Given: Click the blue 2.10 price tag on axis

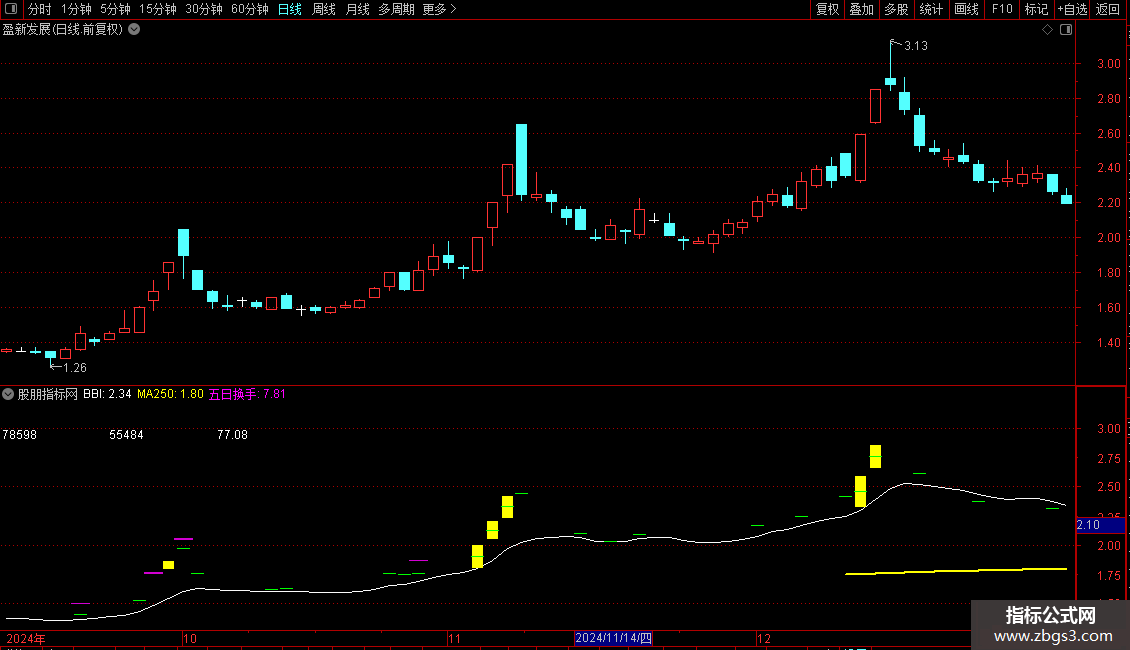Looking at the screenshot, I should pyautogui.click(x=1100, y=525).
